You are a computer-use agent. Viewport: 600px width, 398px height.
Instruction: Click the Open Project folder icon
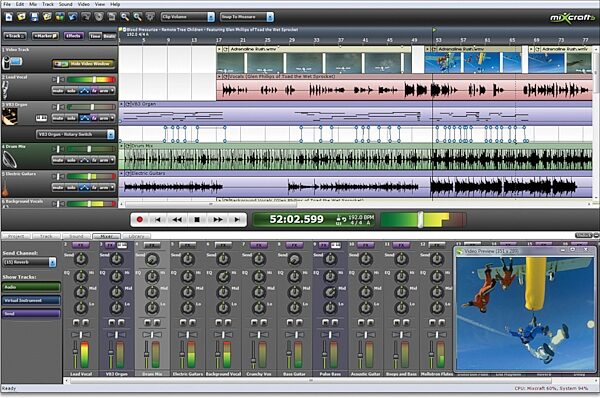[21, 17]
